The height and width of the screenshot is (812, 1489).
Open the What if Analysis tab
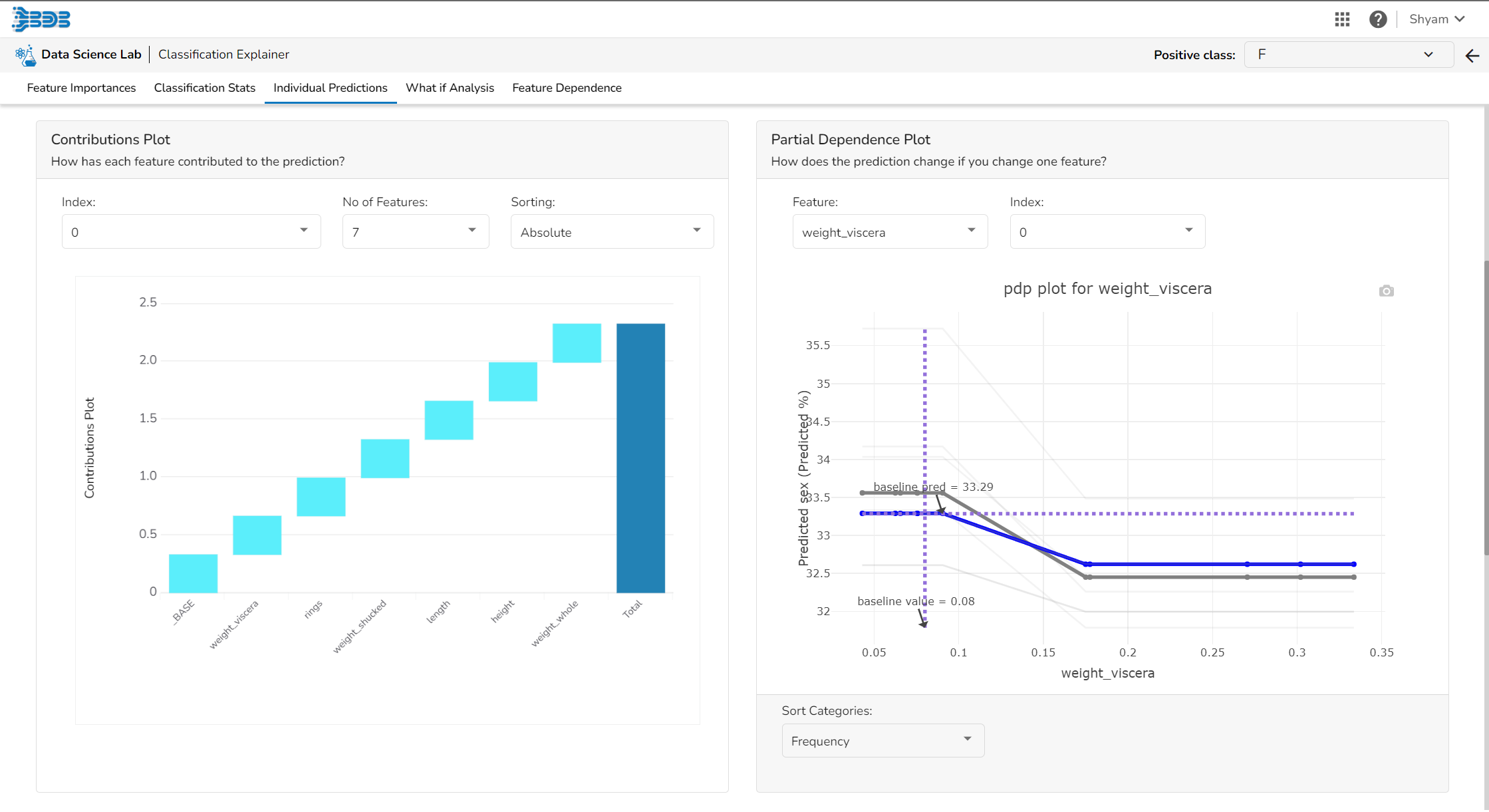tap(450, 88)
